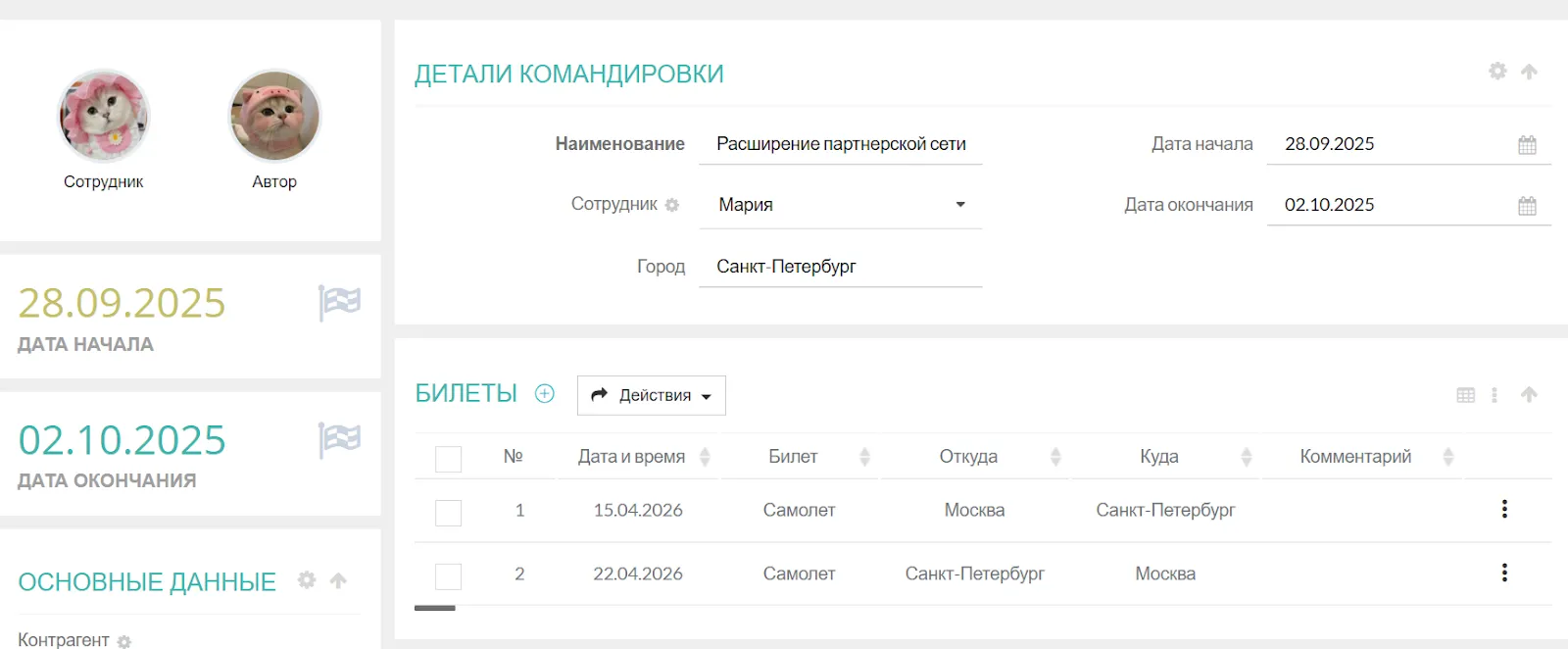This screenshot has width=1568, height=649.
Task: Click the add ticket plus icon
Action: click(545, 394)
